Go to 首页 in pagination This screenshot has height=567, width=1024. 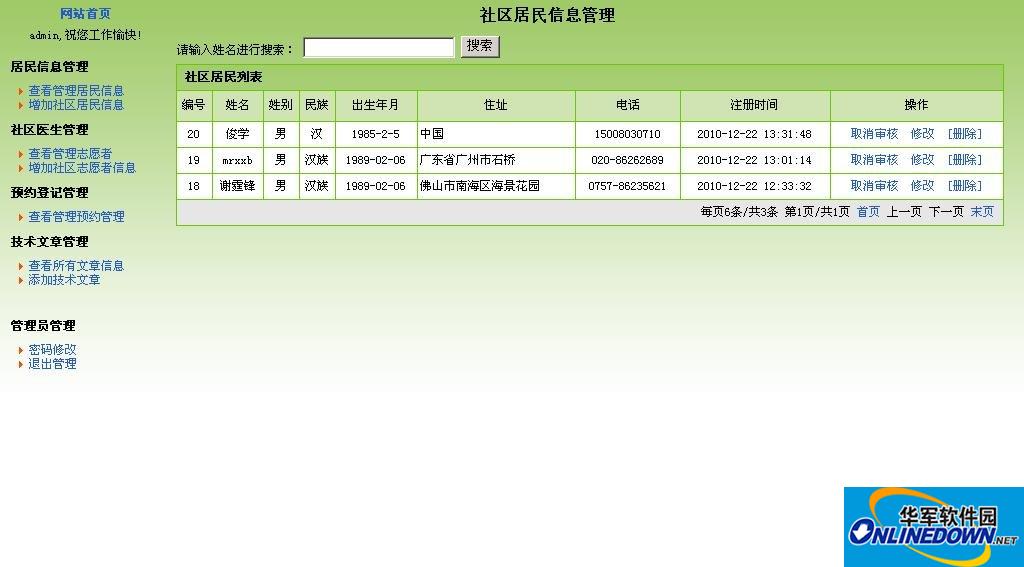pyautogui.click(x=868, y=212)
